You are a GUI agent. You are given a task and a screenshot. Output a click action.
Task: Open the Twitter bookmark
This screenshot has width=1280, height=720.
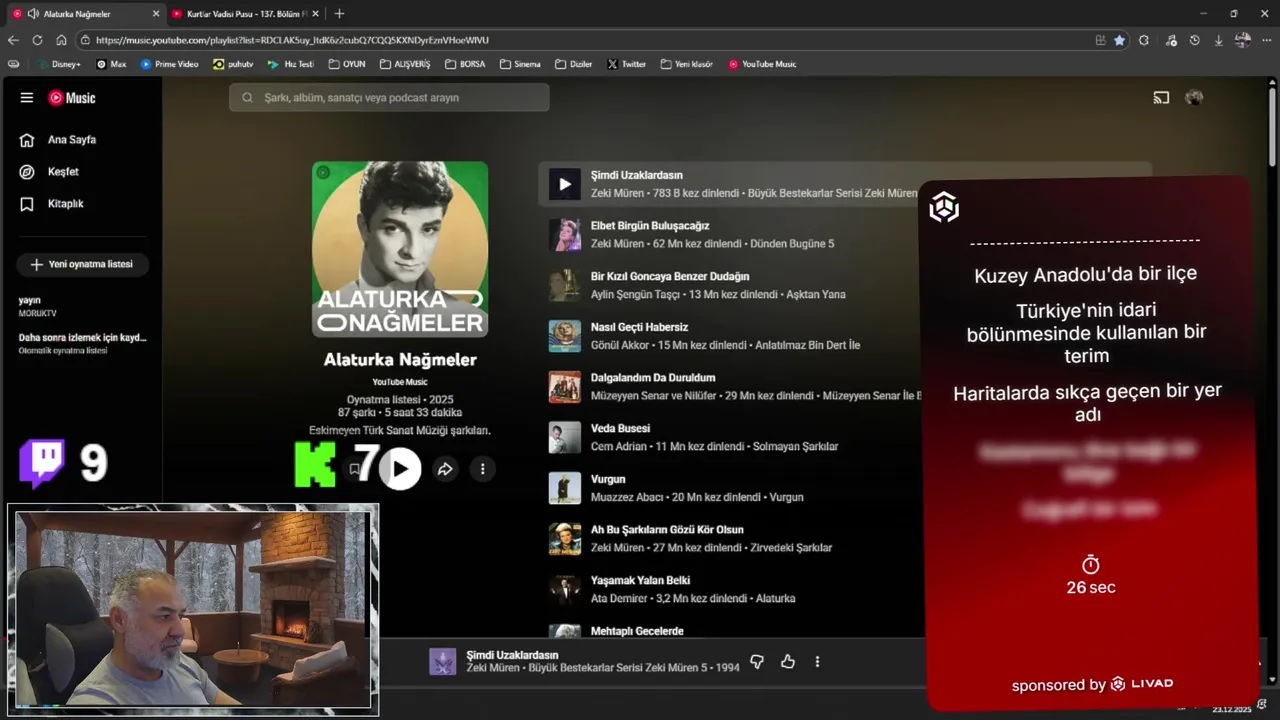point(626,64)
